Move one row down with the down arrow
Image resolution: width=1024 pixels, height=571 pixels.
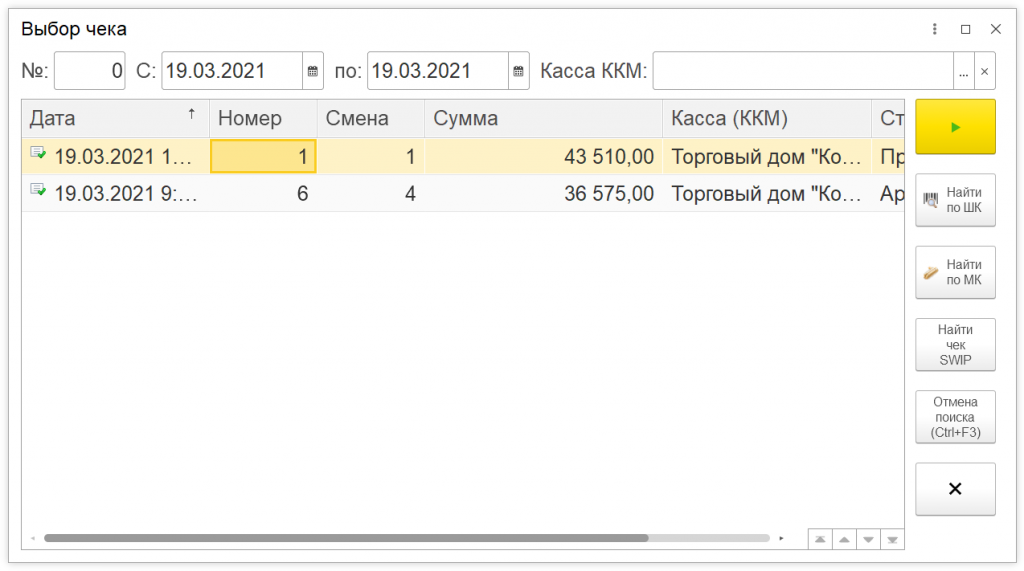(x=868, y=539)
